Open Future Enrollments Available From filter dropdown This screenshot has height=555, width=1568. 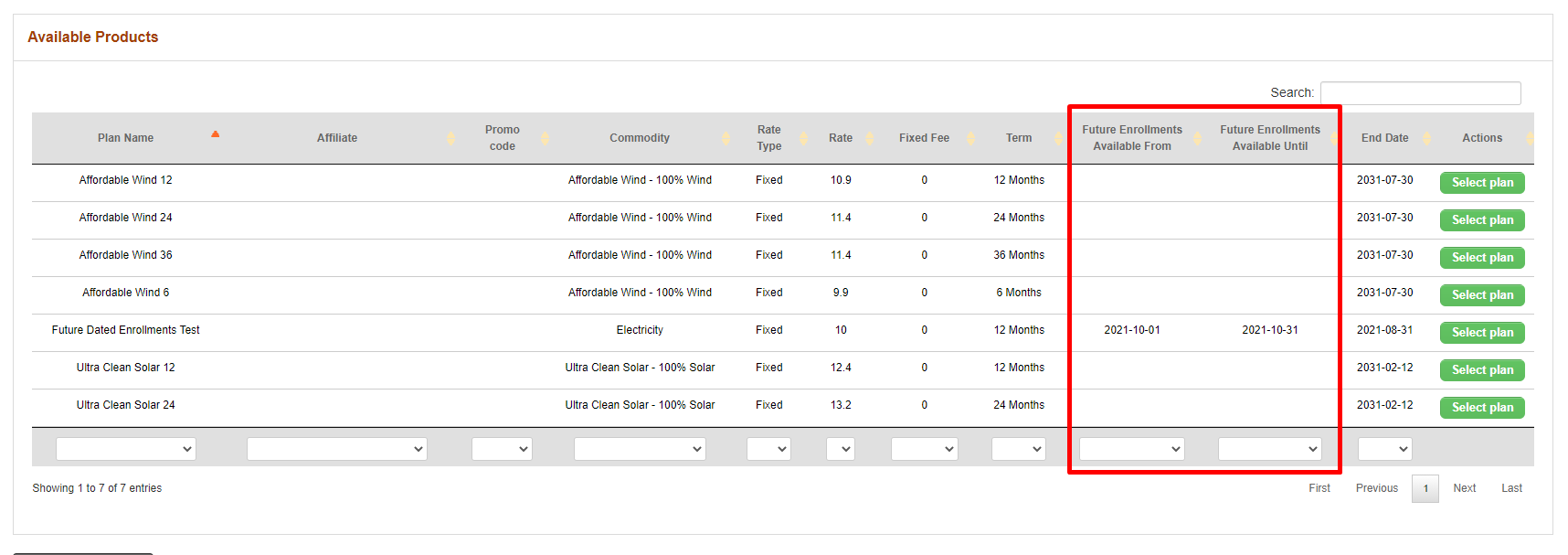1132,449
